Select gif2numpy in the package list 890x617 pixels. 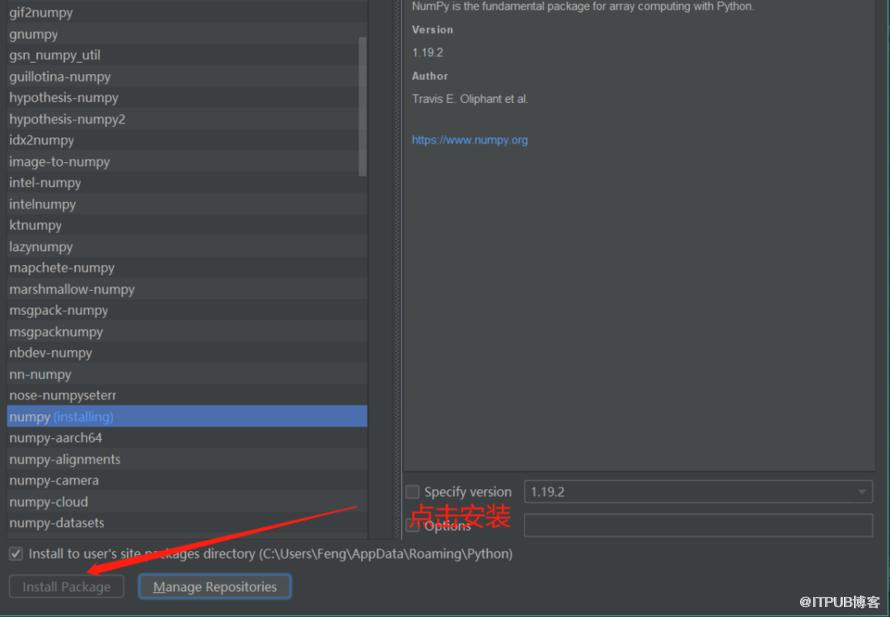[187, 12]
